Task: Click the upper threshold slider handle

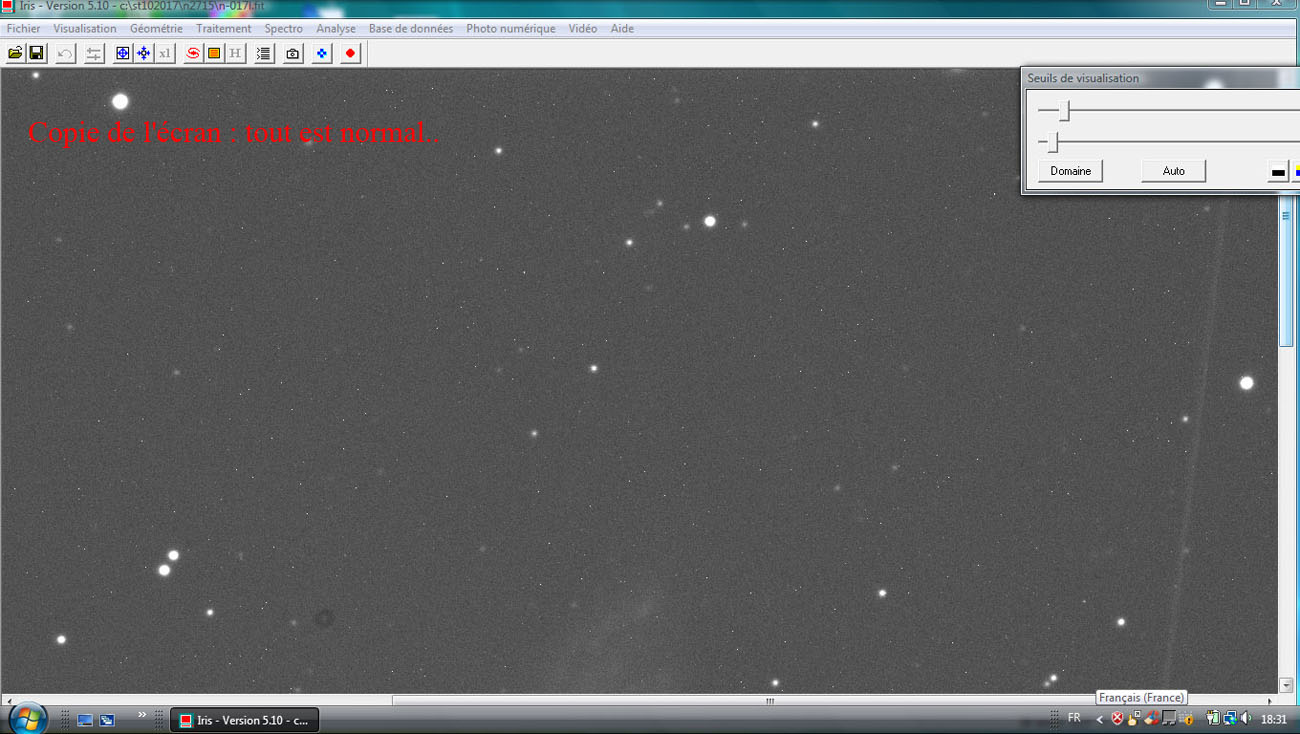Action: [1065, 110]
